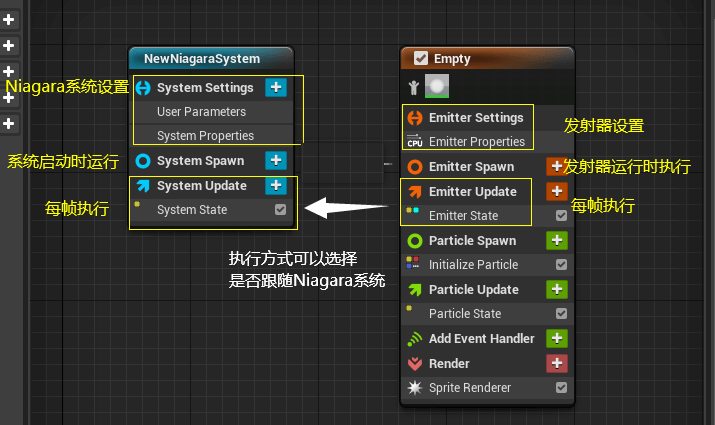
Task: Add a module to System Update
Action: tap(276, 185)
